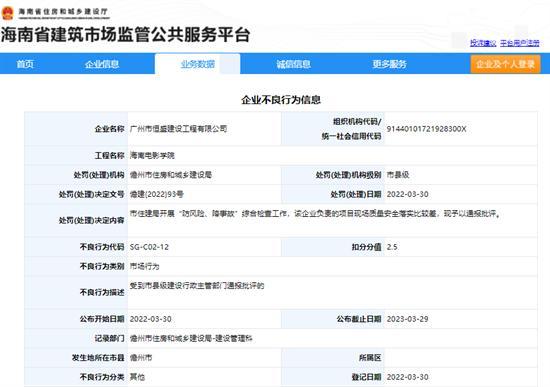The width and height of the screenshot is (550, 387).
Task: Select the 业务数据 nav tab
Action: (197, 64)
